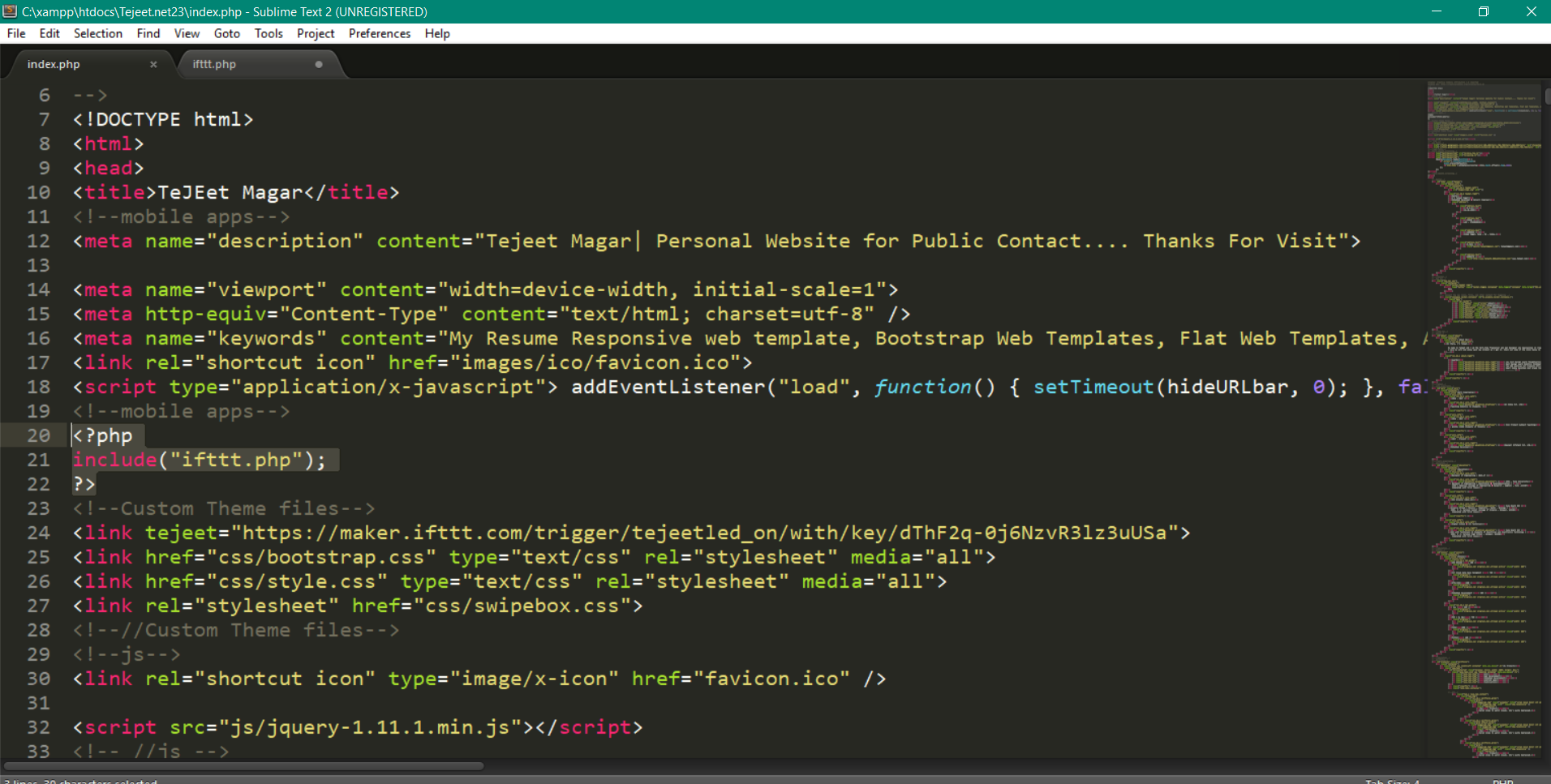The height and width of the screenshot is (784, 1551).
Task: Click the minimap code overview
Action: 1484,420
